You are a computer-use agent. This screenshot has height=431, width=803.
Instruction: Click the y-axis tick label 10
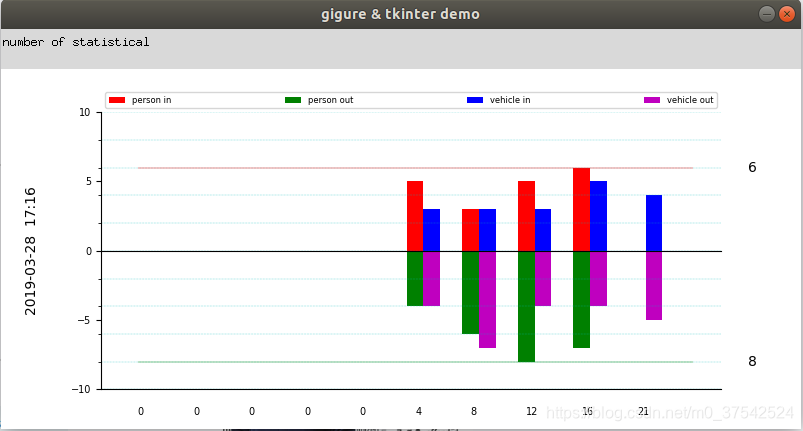[84, 113]
